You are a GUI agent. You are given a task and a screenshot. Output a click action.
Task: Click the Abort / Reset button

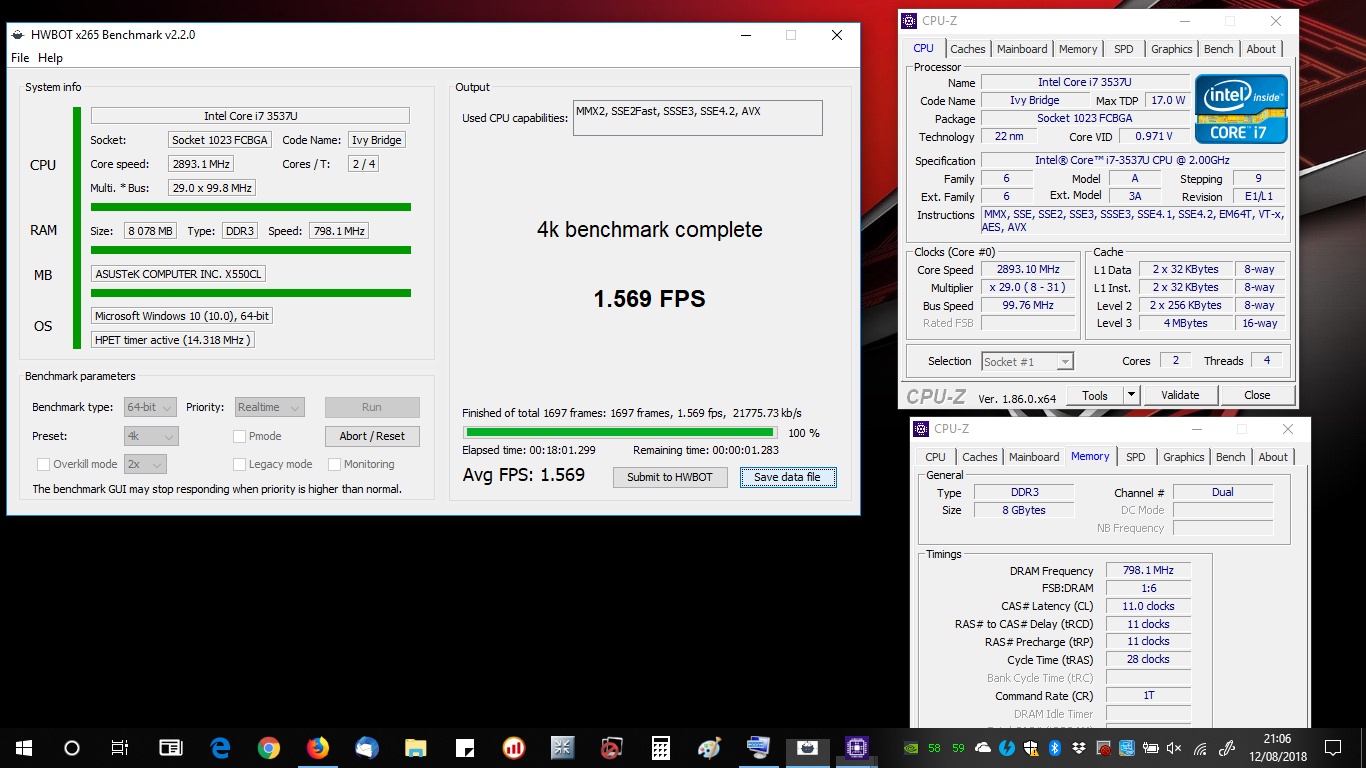372,436
